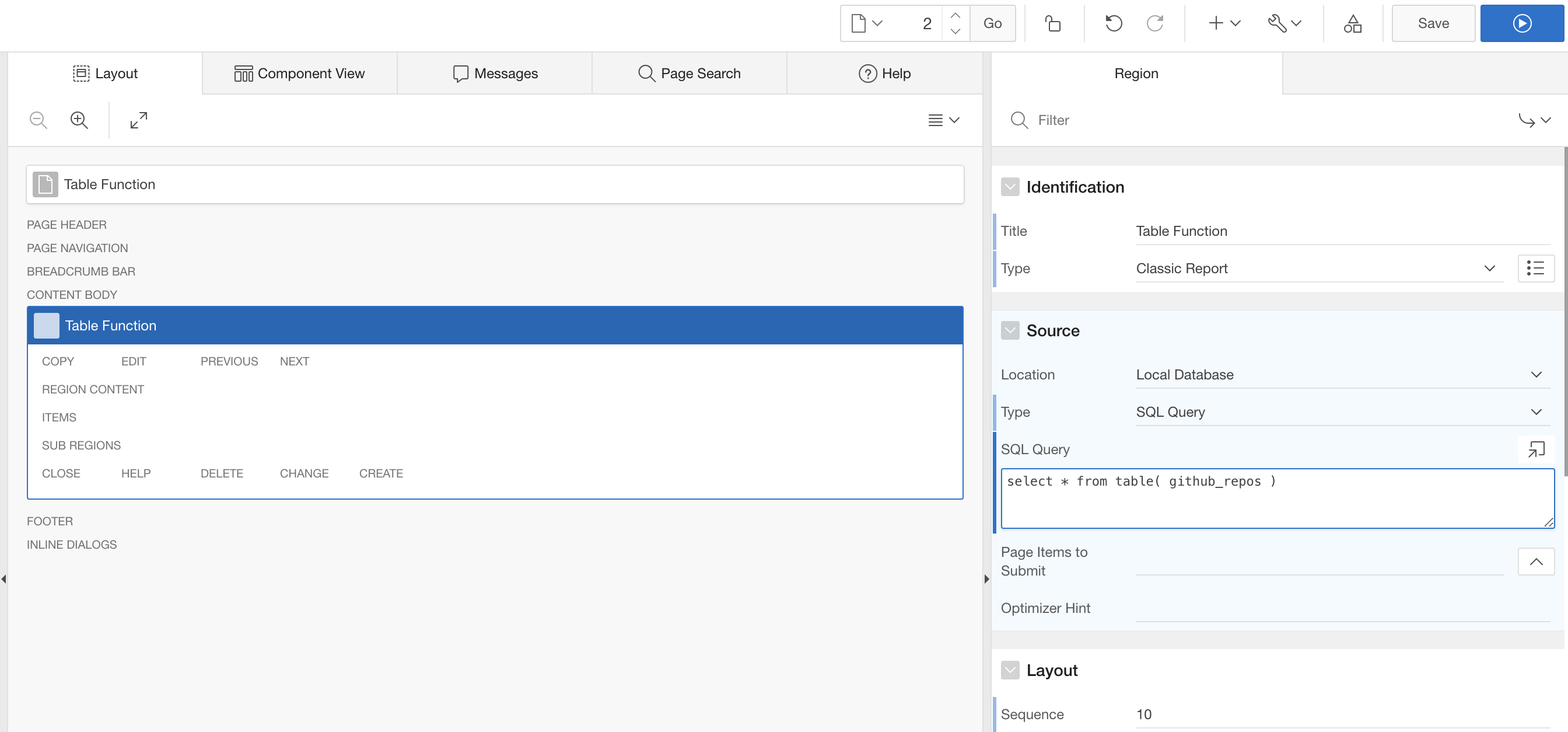
Task: Open the Create plus menu dropdown
Action: coord(1224,23)
